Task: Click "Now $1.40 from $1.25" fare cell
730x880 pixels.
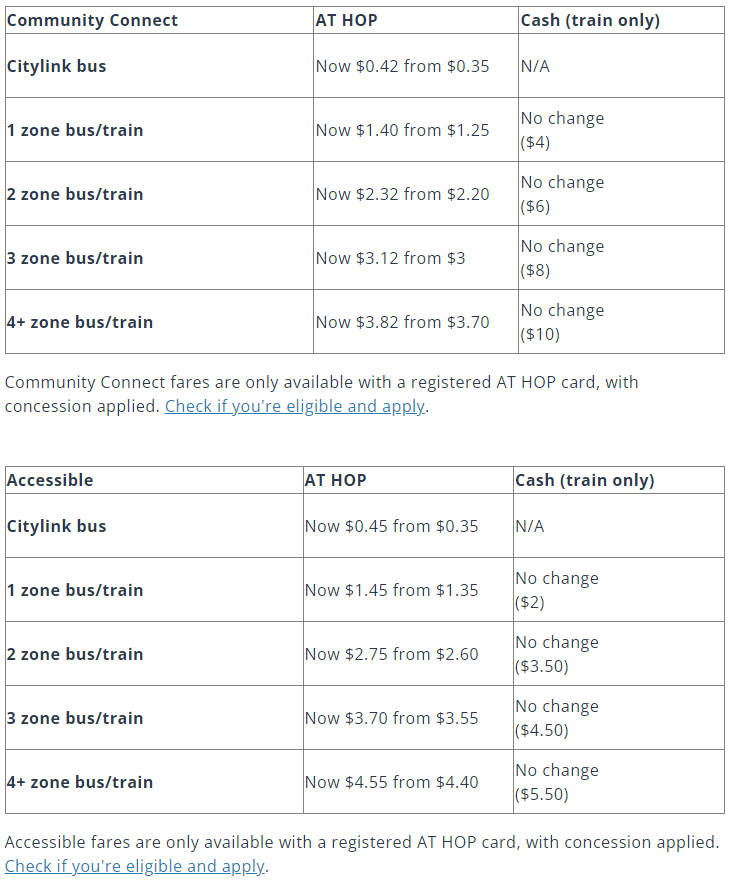Action: [402, 130]
